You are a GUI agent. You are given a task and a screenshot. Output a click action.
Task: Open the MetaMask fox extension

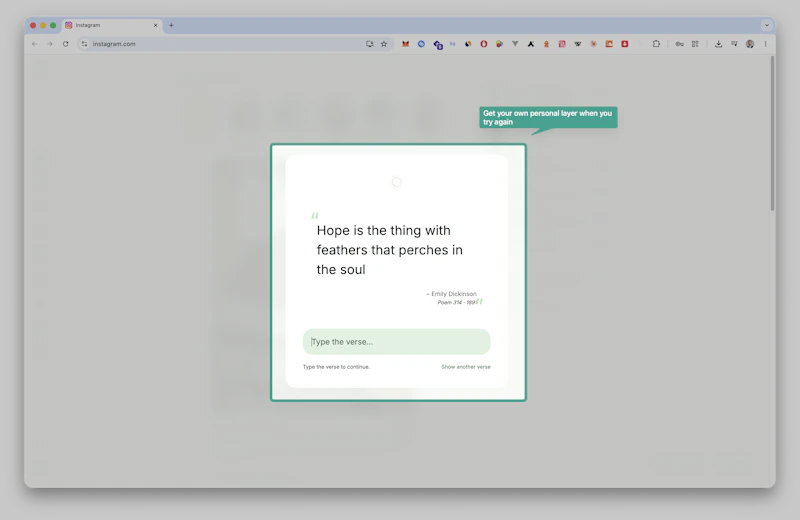pyautogui.click(x=405, y=44)
